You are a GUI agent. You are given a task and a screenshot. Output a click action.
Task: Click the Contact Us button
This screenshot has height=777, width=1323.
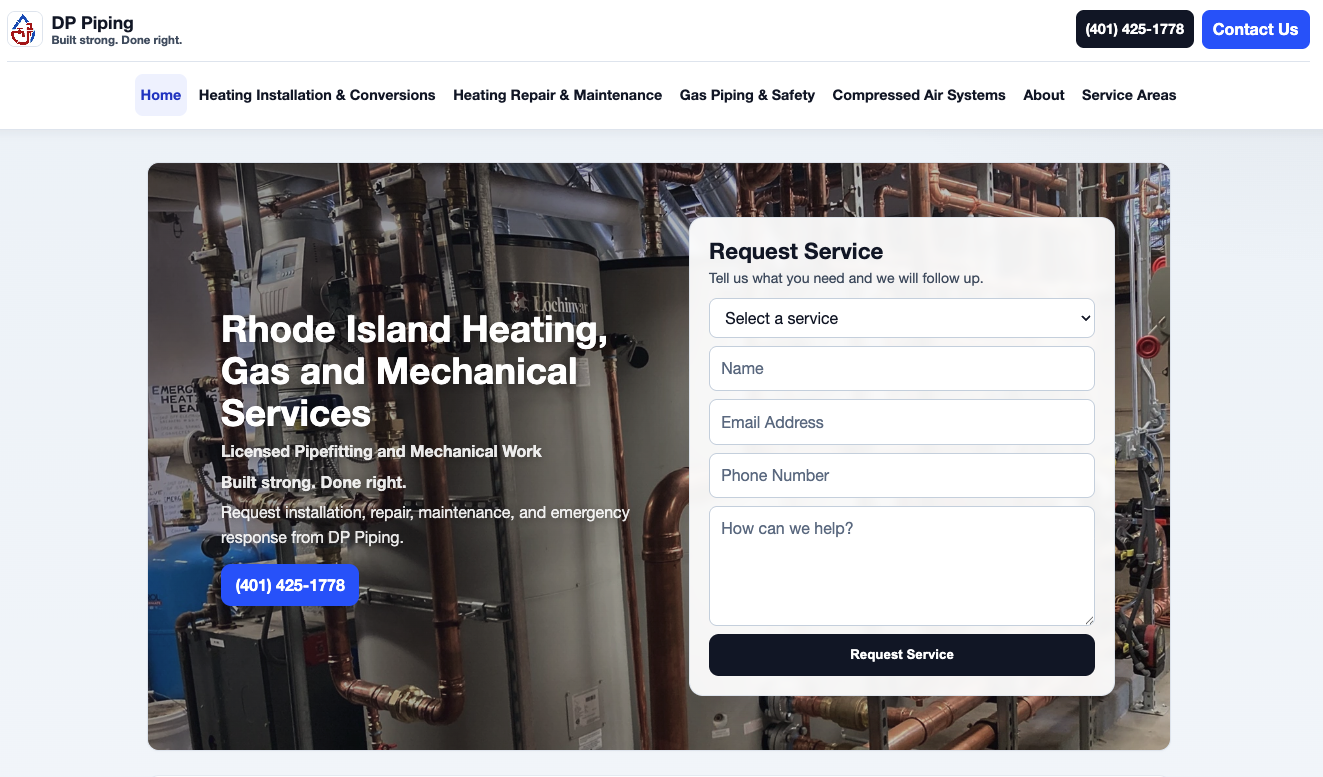1255,29
